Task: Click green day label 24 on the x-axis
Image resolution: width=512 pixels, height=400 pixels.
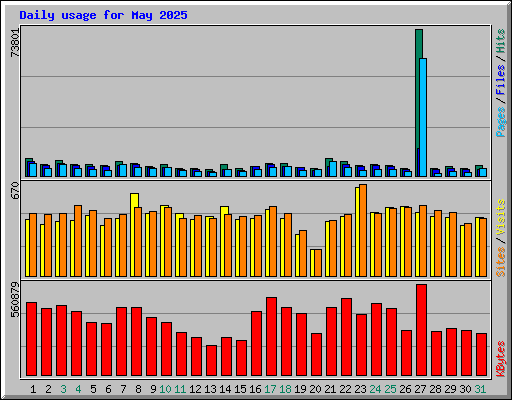Action: pos(375,389)
